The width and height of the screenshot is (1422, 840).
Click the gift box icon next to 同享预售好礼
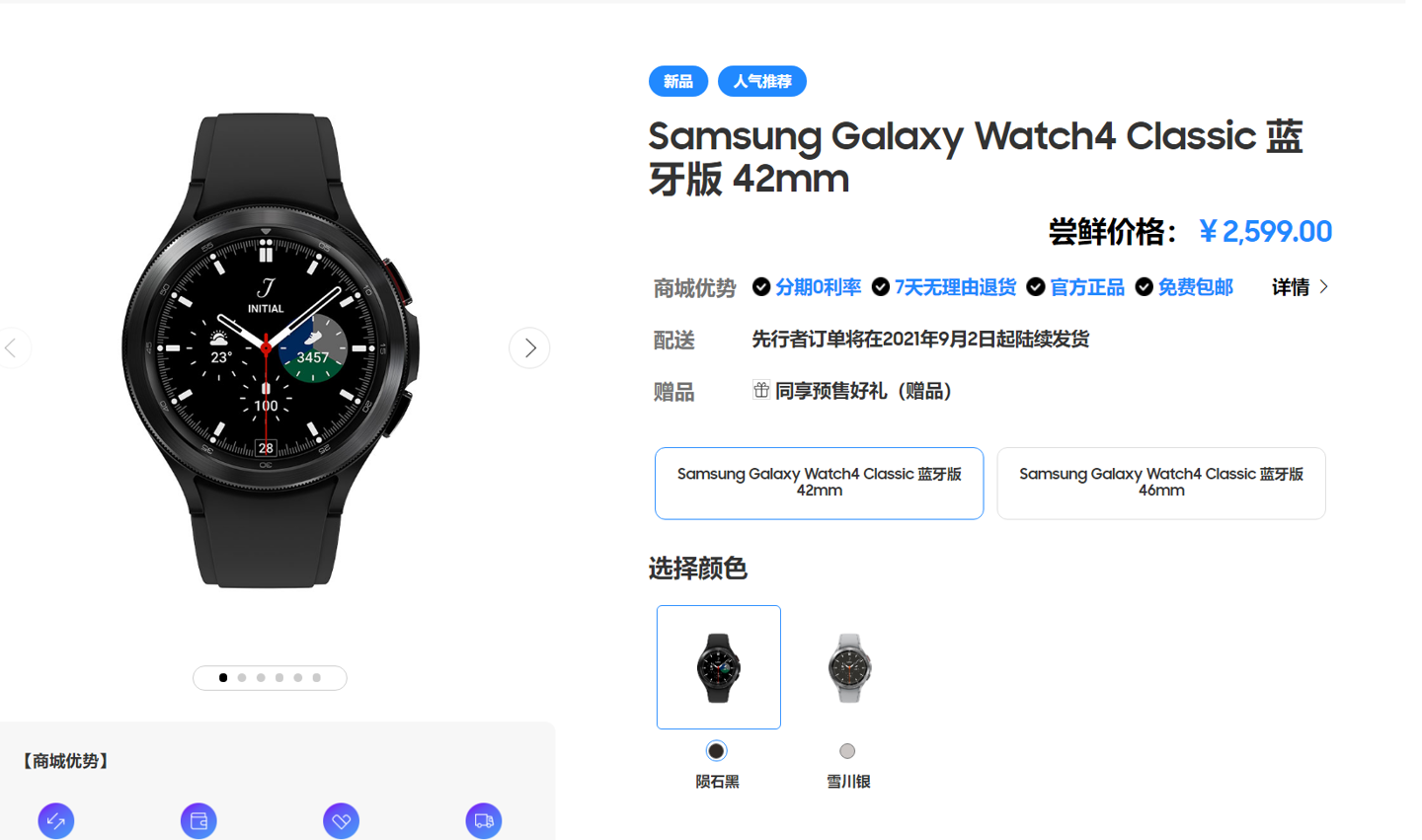click(760, 390)
